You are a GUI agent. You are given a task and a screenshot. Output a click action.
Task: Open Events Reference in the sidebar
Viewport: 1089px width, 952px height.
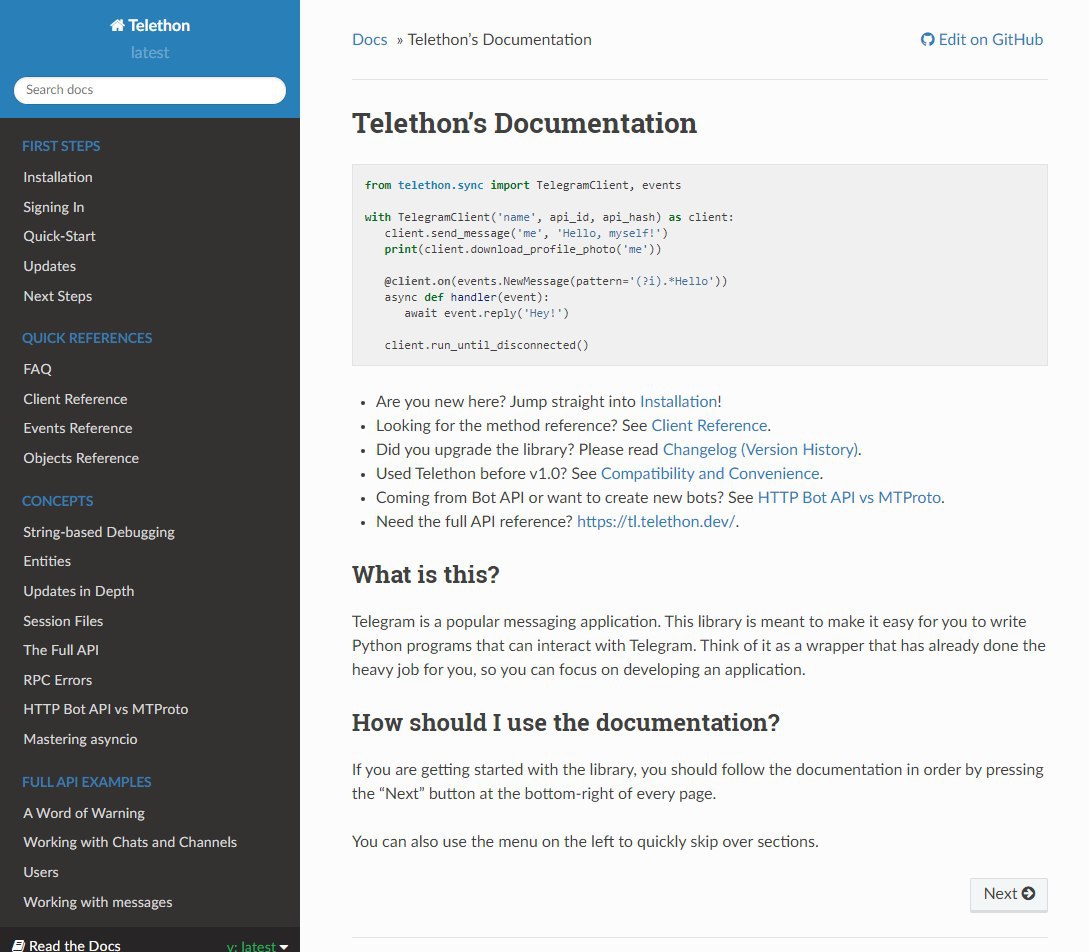pos(78,428)
